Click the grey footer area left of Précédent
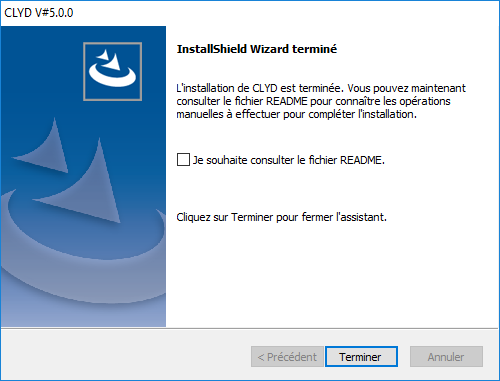The height and width of the screenshot is (381, 500). click(x=126, y=355)
